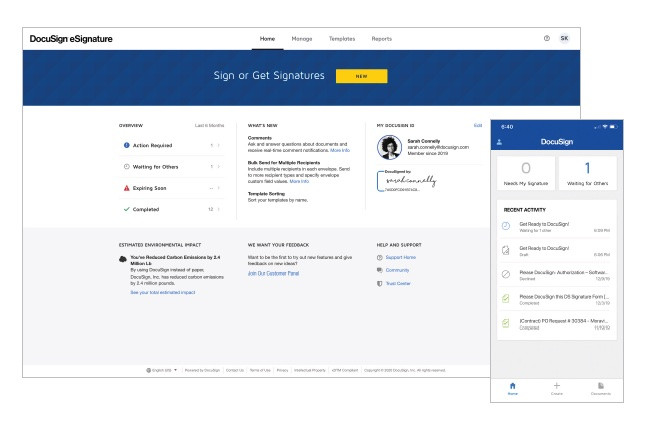
Task: Click Edit next to My DocuSign ID
Action: tap(475, 125)
